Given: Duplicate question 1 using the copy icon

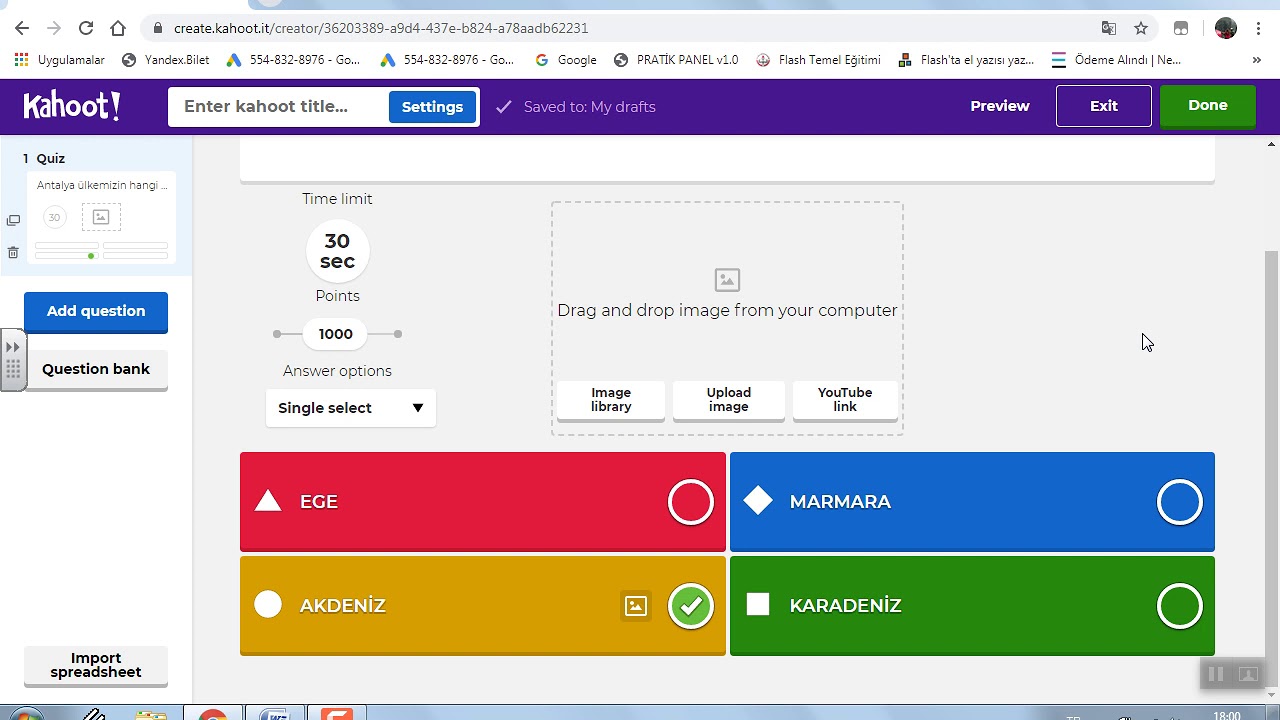Looking at the screenshot, I should (x=13, y=220).
